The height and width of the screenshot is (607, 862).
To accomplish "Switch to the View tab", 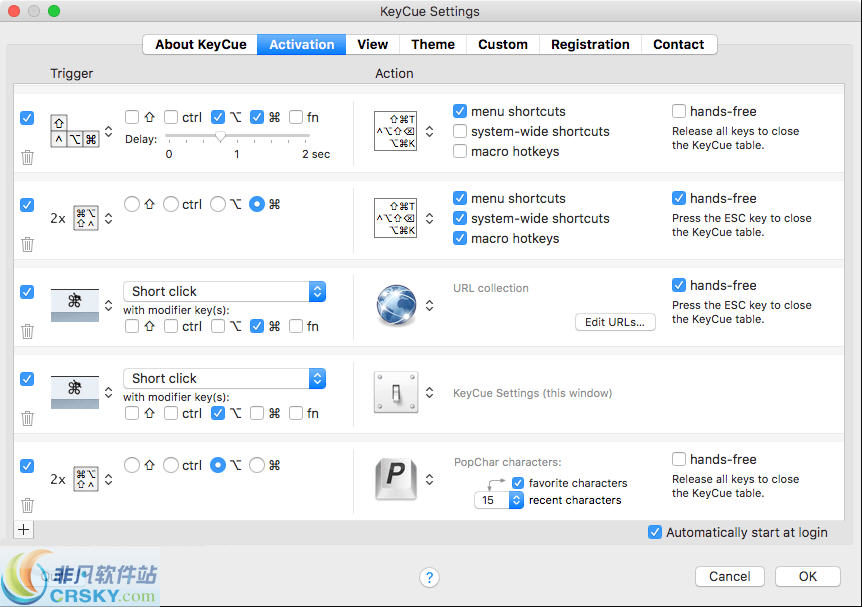I will [373, 45].
